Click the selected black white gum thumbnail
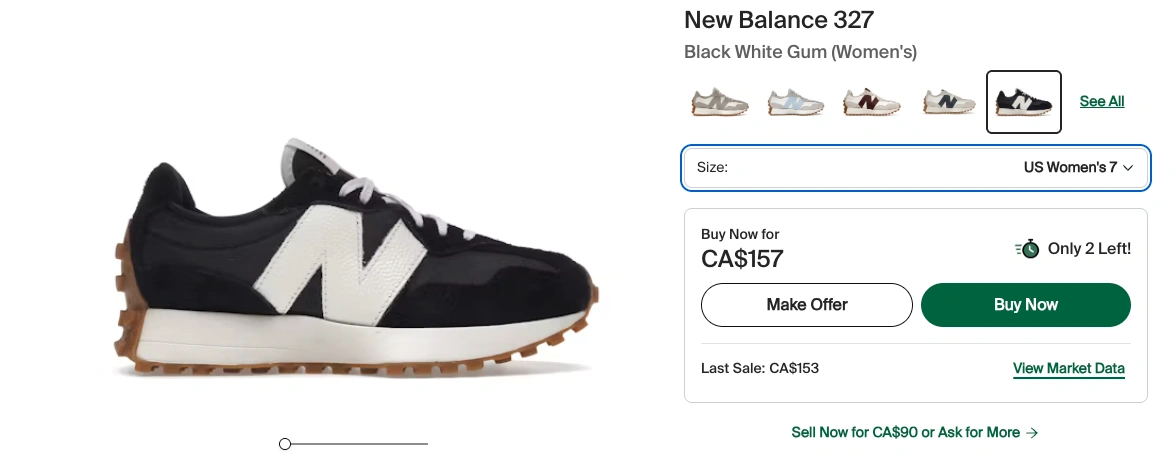 click(1023, 102)
